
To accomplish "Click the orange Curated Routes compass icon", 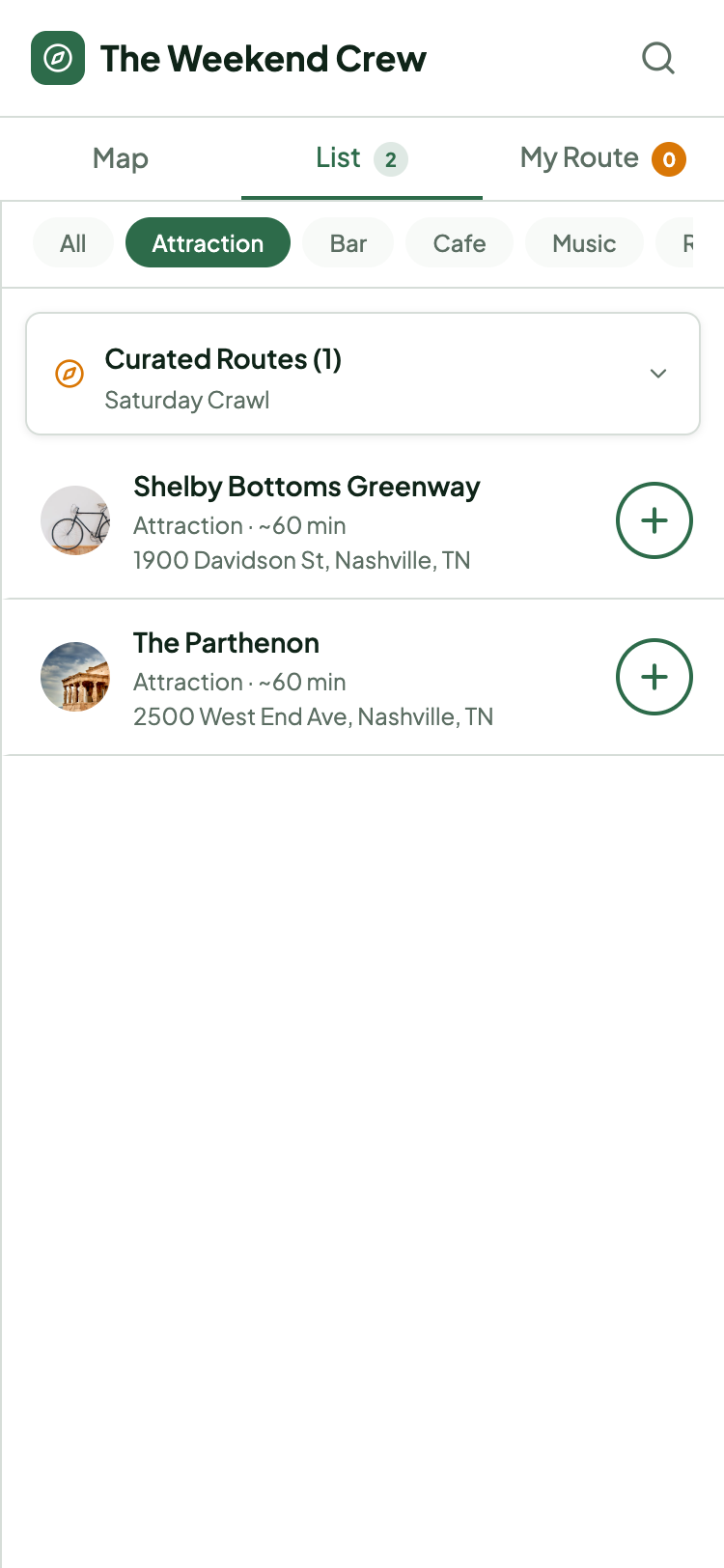I will pyautogui.click(x=70, y=374).
